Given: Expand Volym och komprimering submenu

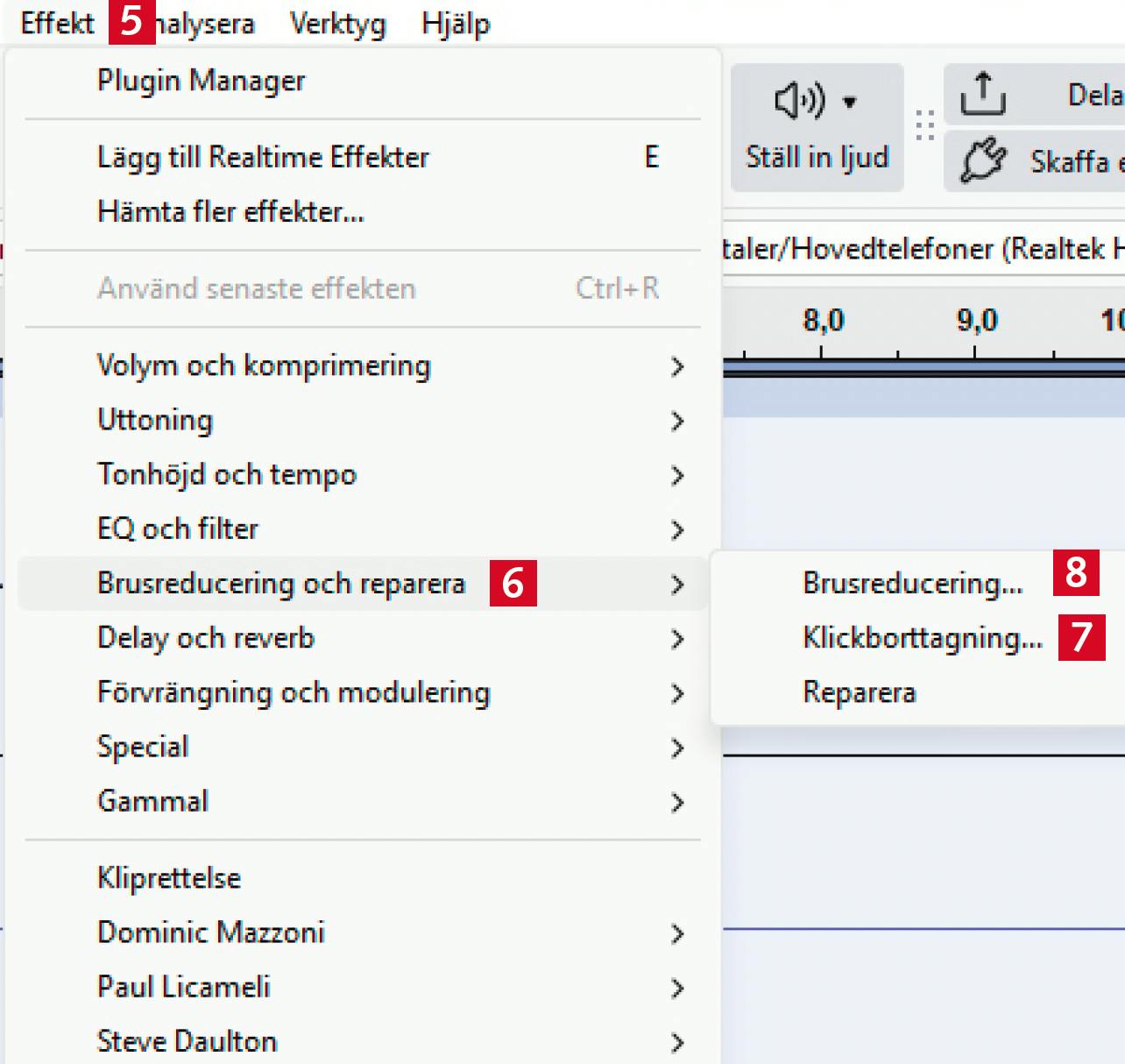Looking at the screenshot, I should tap(264, 365).
